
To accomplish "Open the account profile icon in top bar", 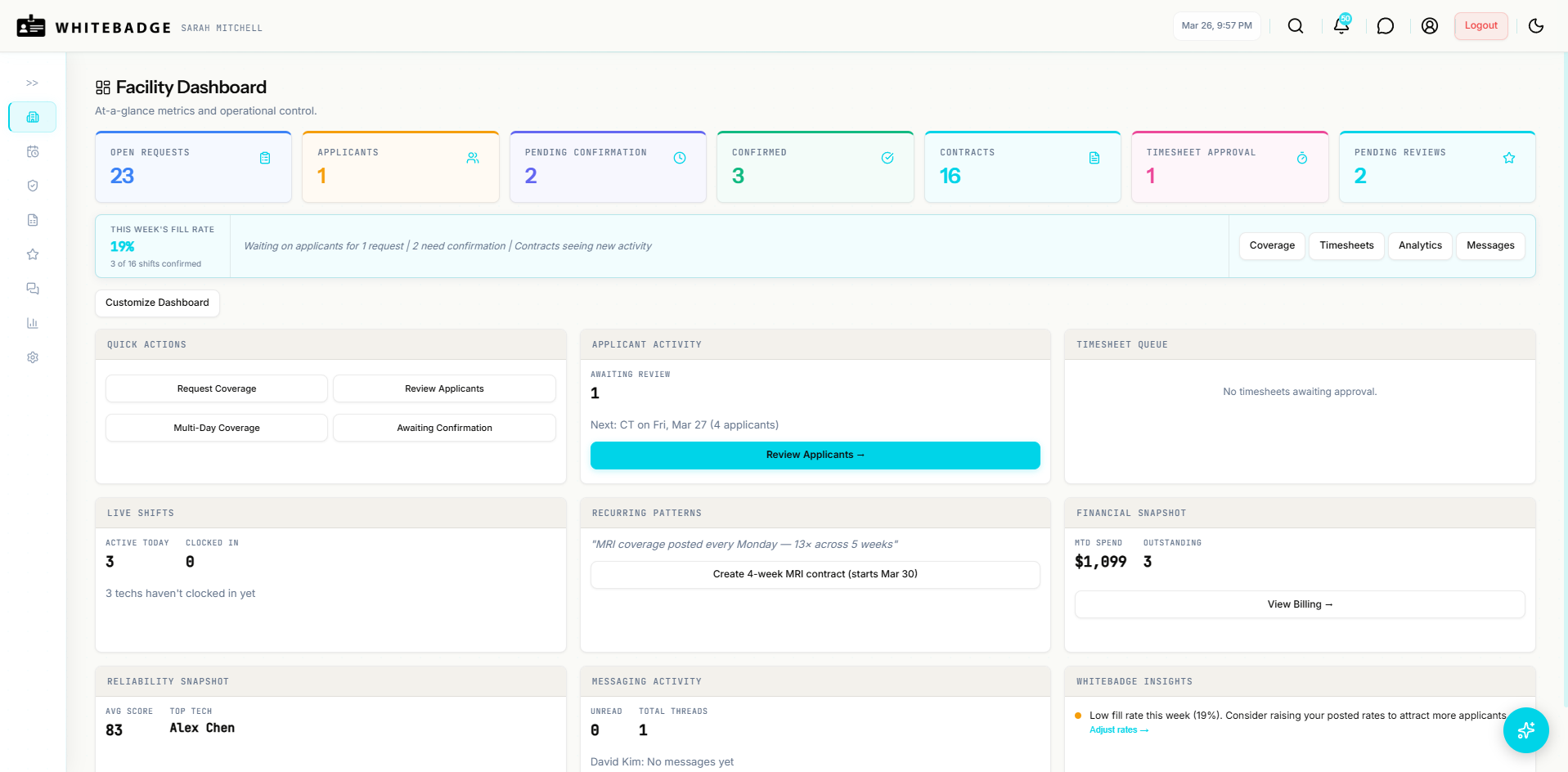I will 1429,25.
